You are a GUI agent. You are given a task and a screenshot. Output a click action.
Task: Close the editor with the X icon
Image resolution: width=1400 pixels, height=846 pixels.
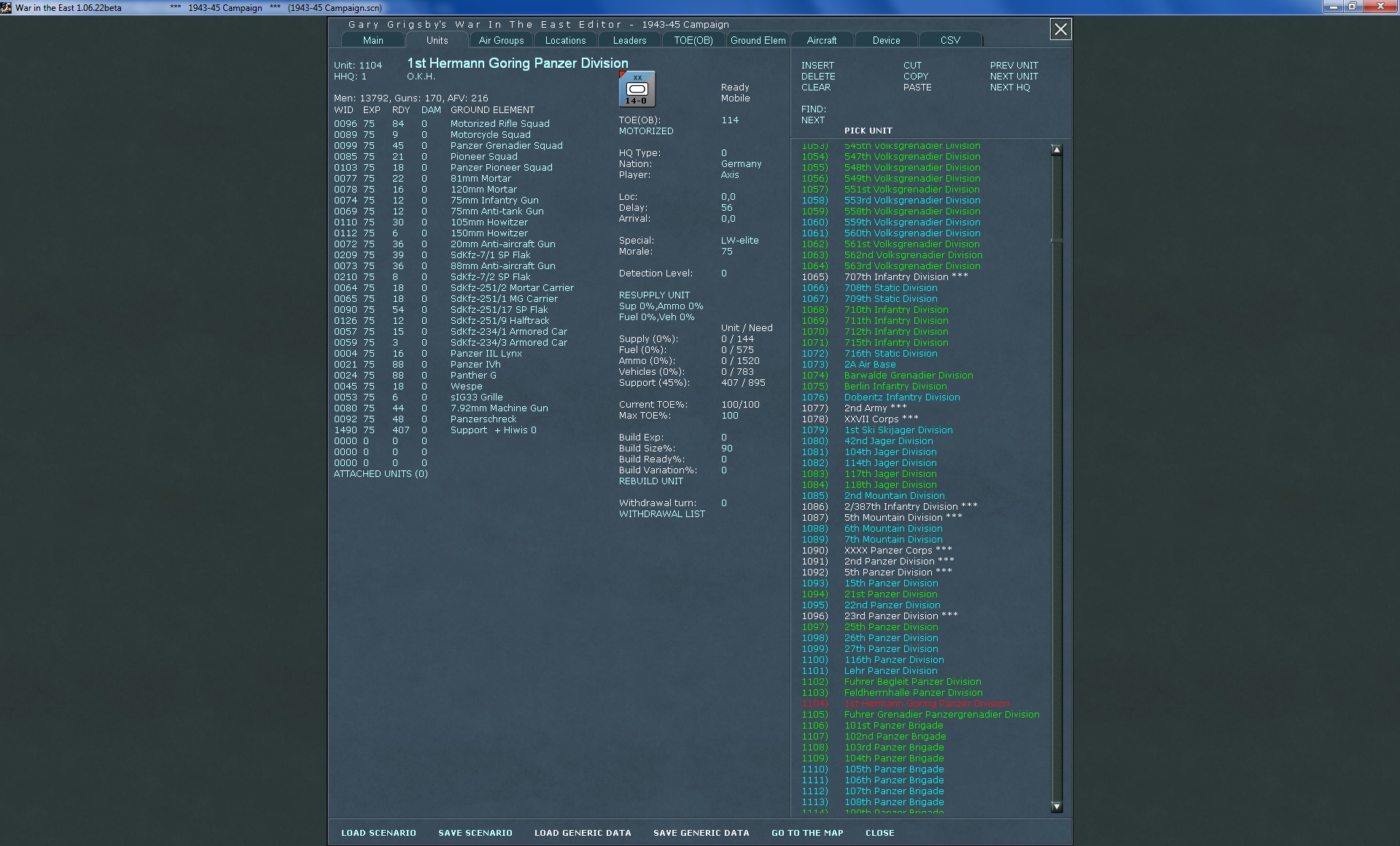(1060, 29)
